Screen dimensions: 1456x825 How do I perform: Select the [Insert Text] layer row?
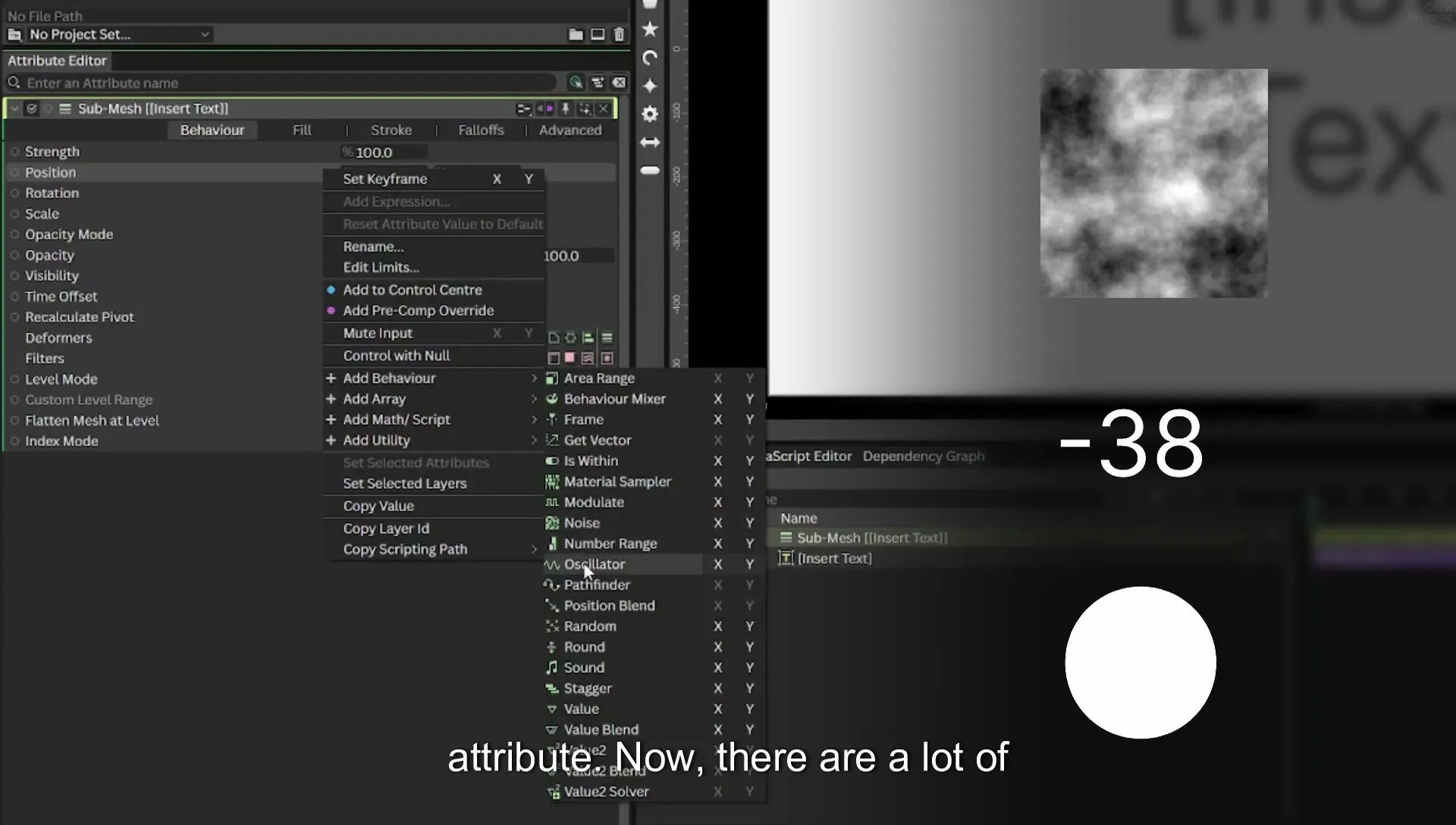point(834,558)
